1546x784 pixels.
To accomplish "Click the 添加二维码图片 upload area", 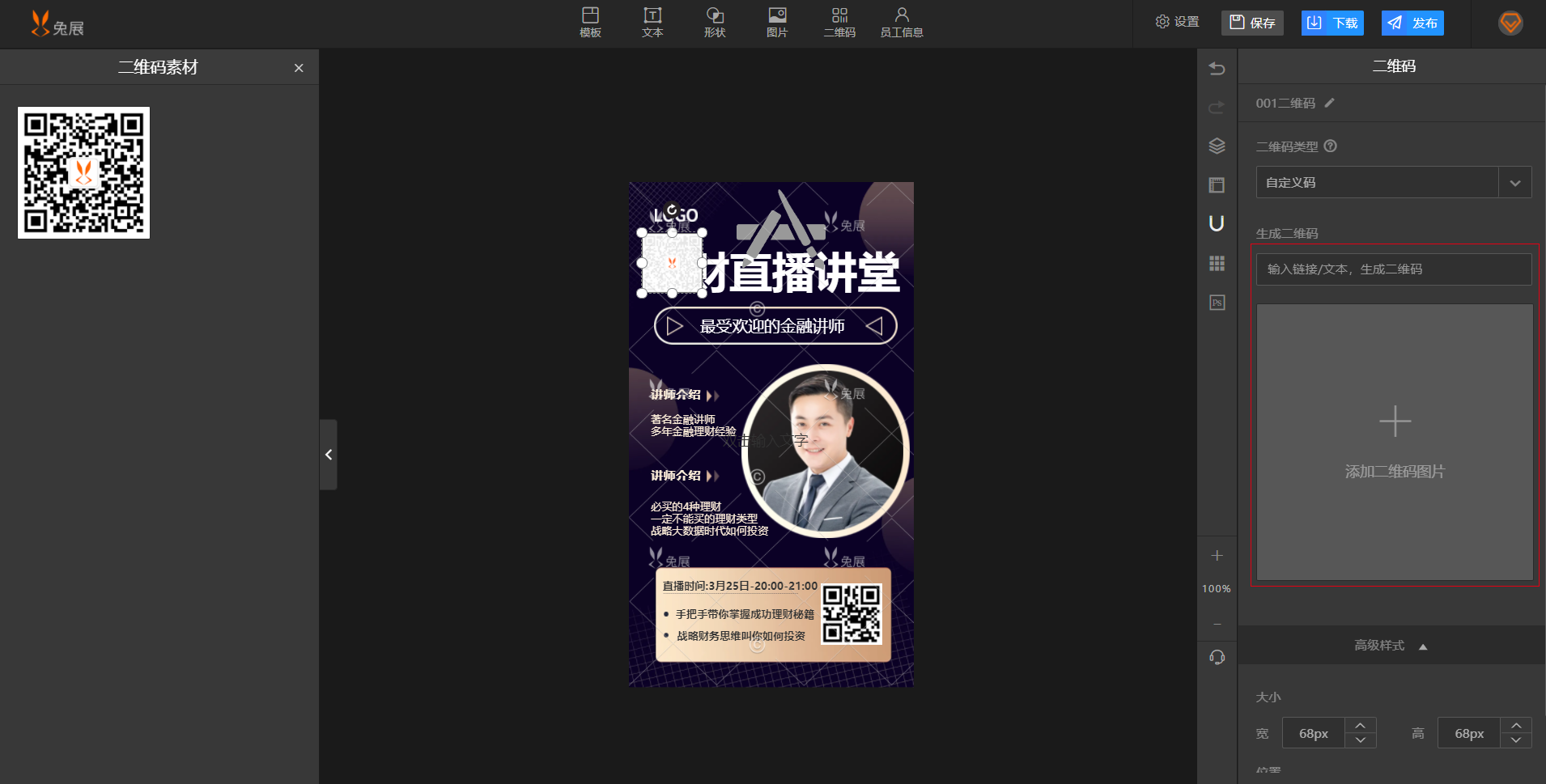I will 1395,442.
